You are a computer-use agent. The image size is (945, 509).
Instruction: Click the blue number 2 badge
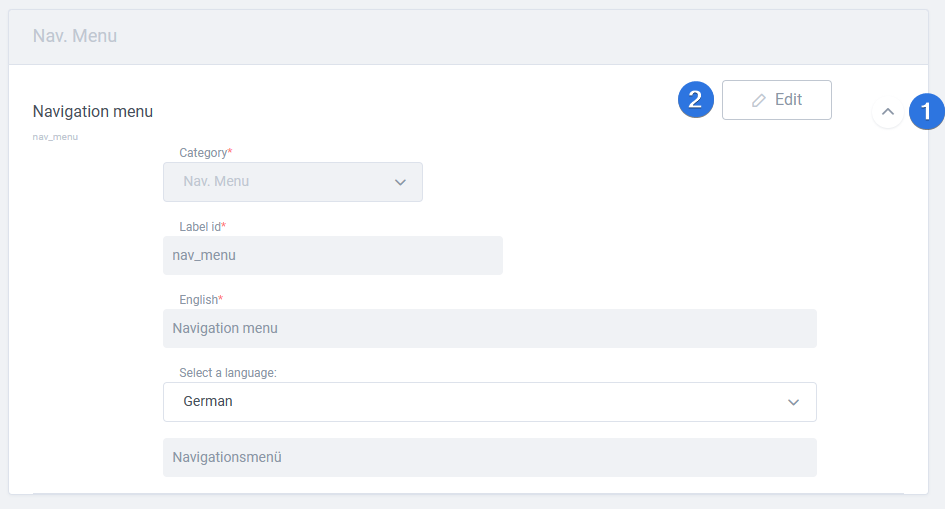[x=695, y=99]
